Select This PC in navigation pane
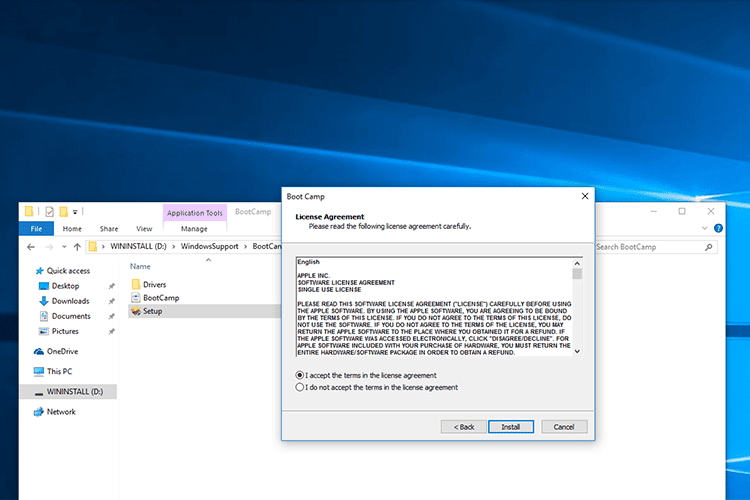The width and height of the screenshot is (750, 500). tap(59, 371)
